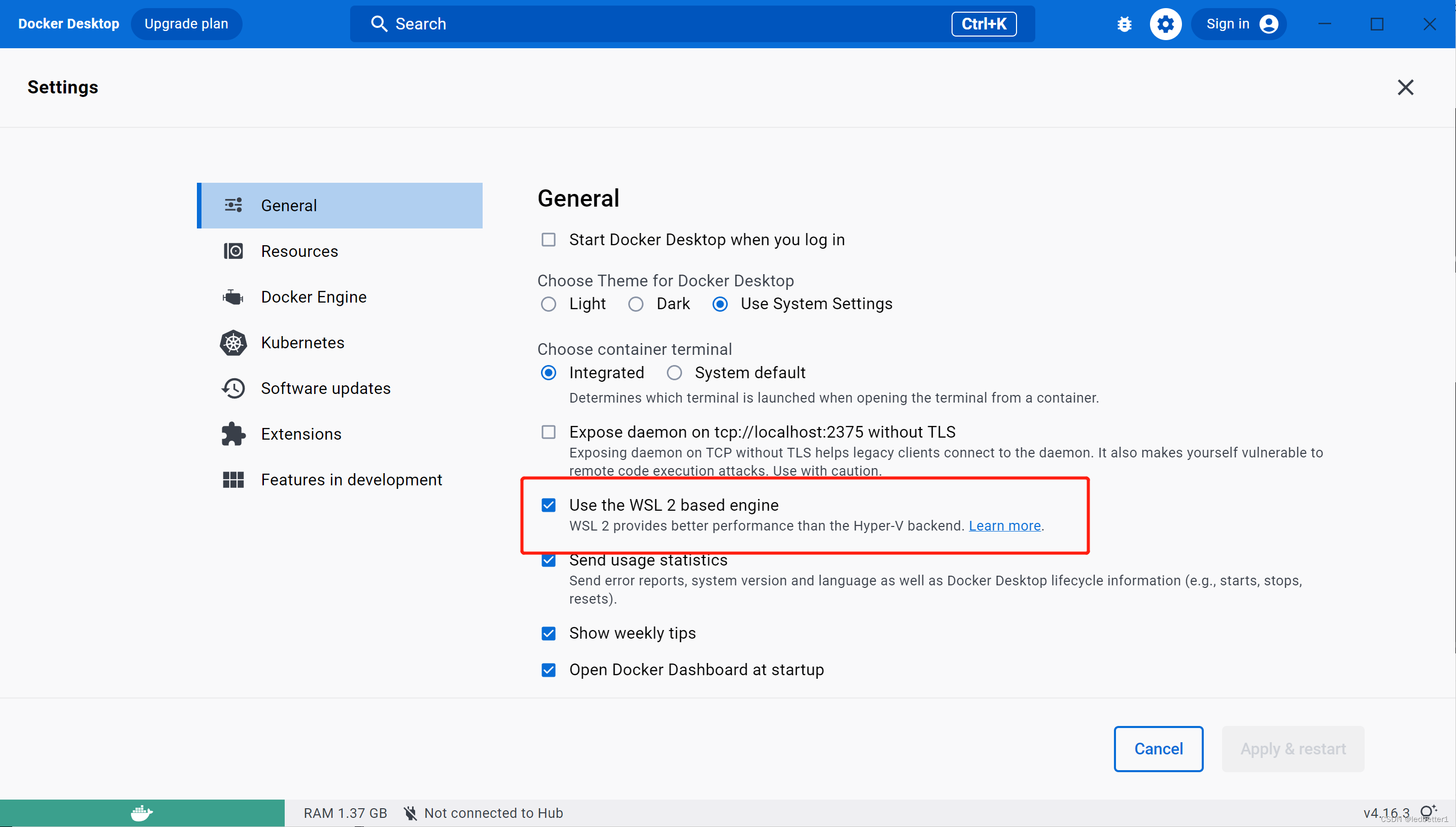Disable the Send usage statistics checkbox

tap(548, 560)
